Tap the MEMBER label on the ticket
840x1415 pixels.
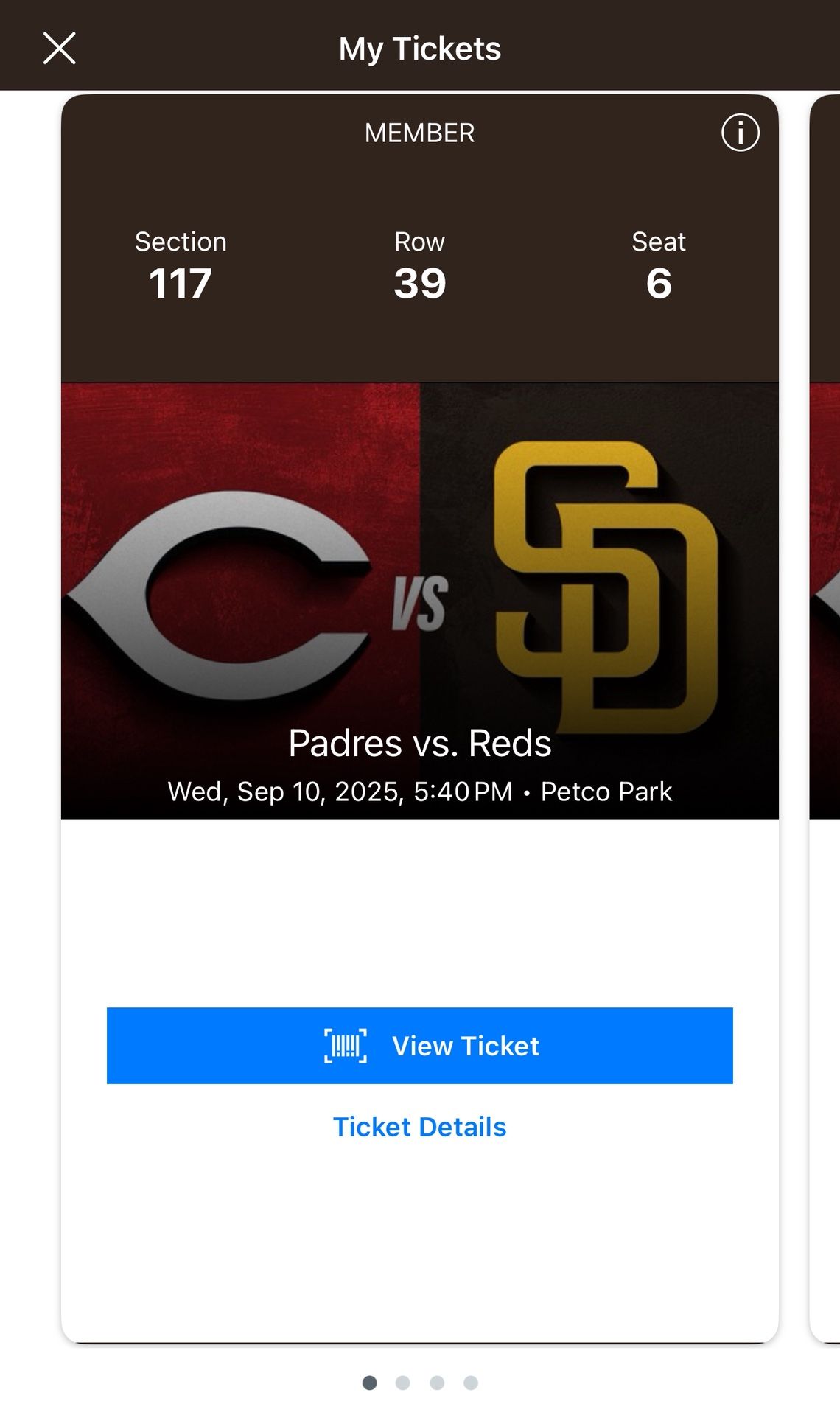tap(419, 133)
